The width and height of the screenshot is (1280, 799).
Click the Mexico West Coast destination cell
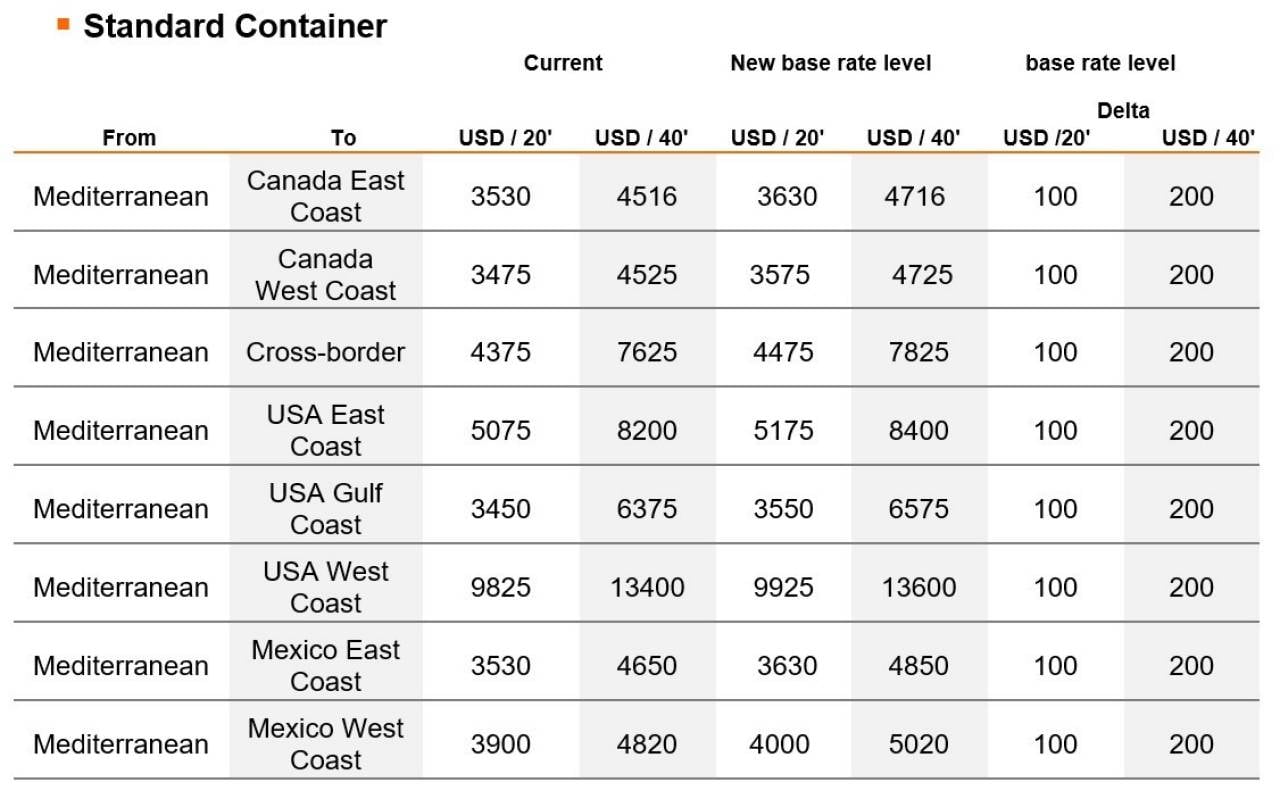(x=326, y=744)
